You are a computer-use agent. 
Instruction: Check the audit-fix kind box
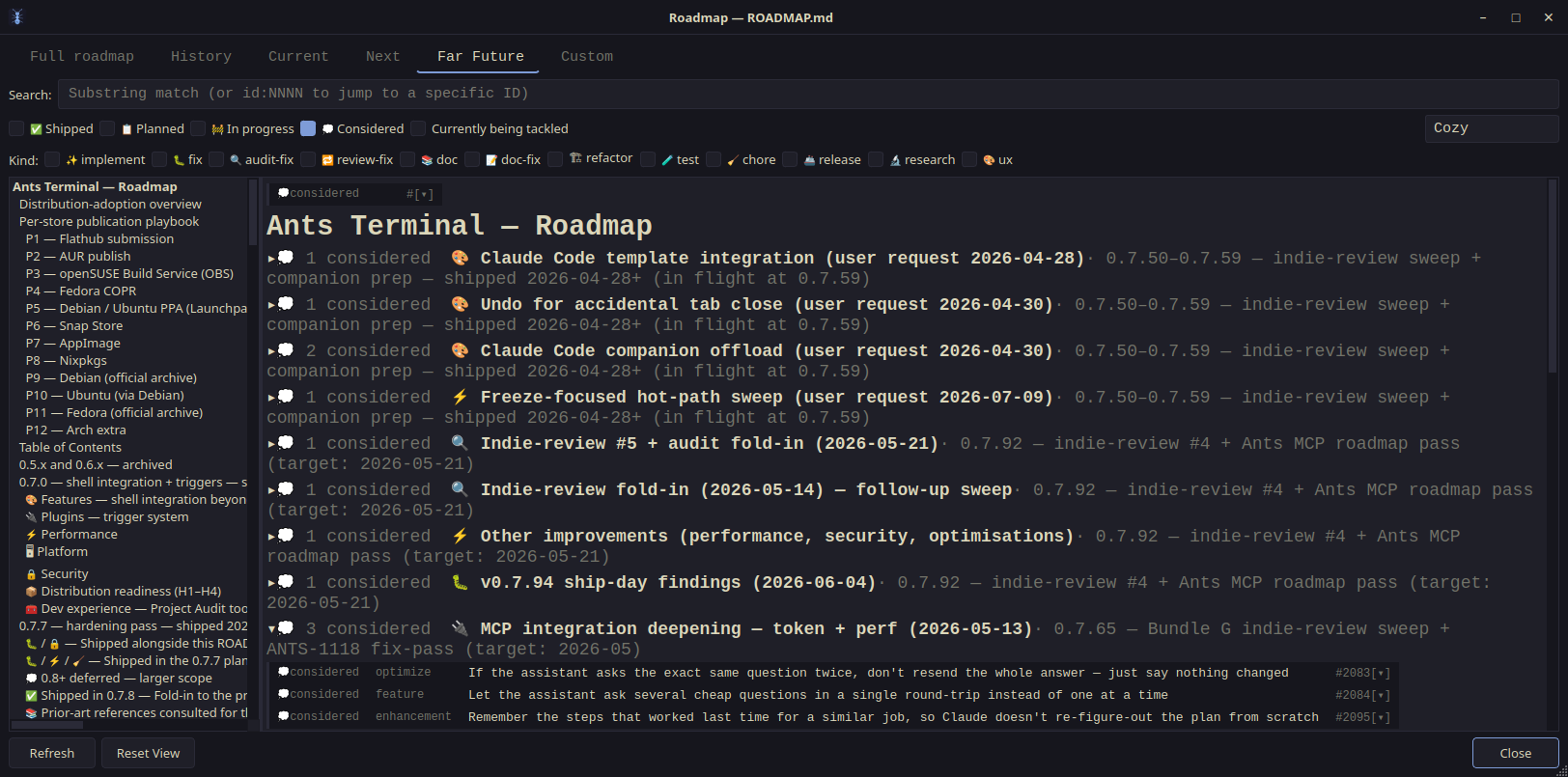[x=216, y=159]
